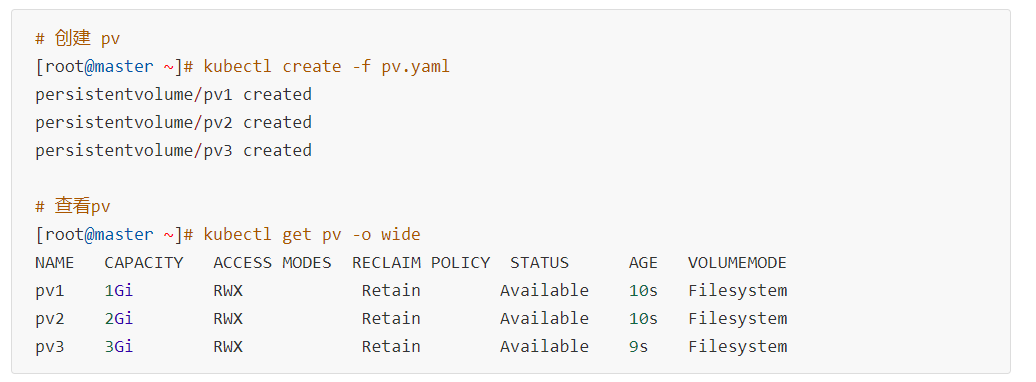
Task: Click 'persistentvolume/pv1 created' output line
Action: [173, 95]
